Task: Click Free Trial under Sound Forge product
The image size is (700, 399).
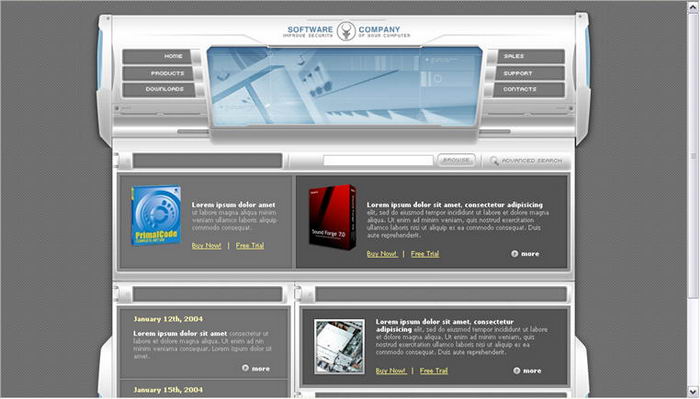Action: pyautogui.click(x=425, y=254)
